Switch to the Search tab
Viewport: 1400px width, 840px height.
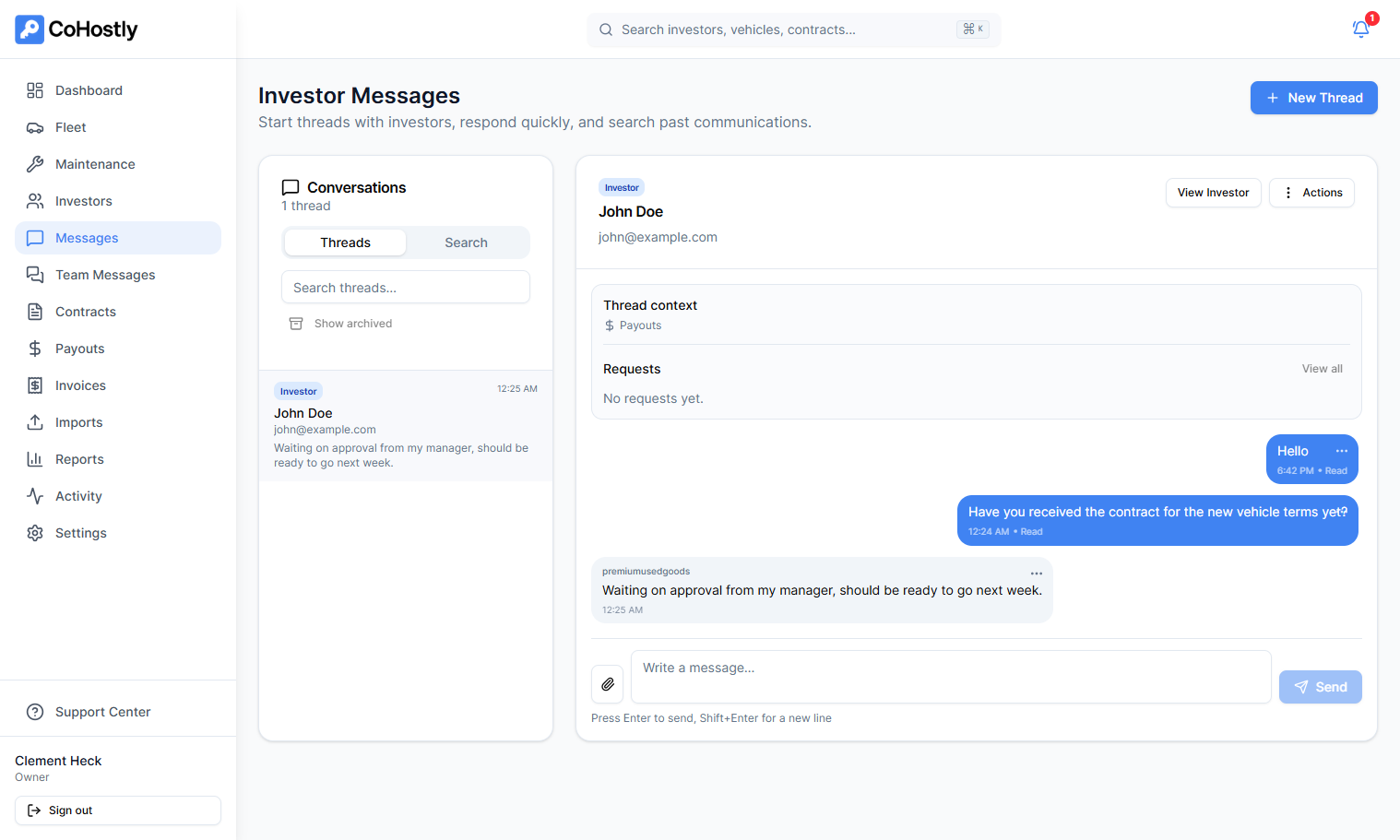coord(466,242)
